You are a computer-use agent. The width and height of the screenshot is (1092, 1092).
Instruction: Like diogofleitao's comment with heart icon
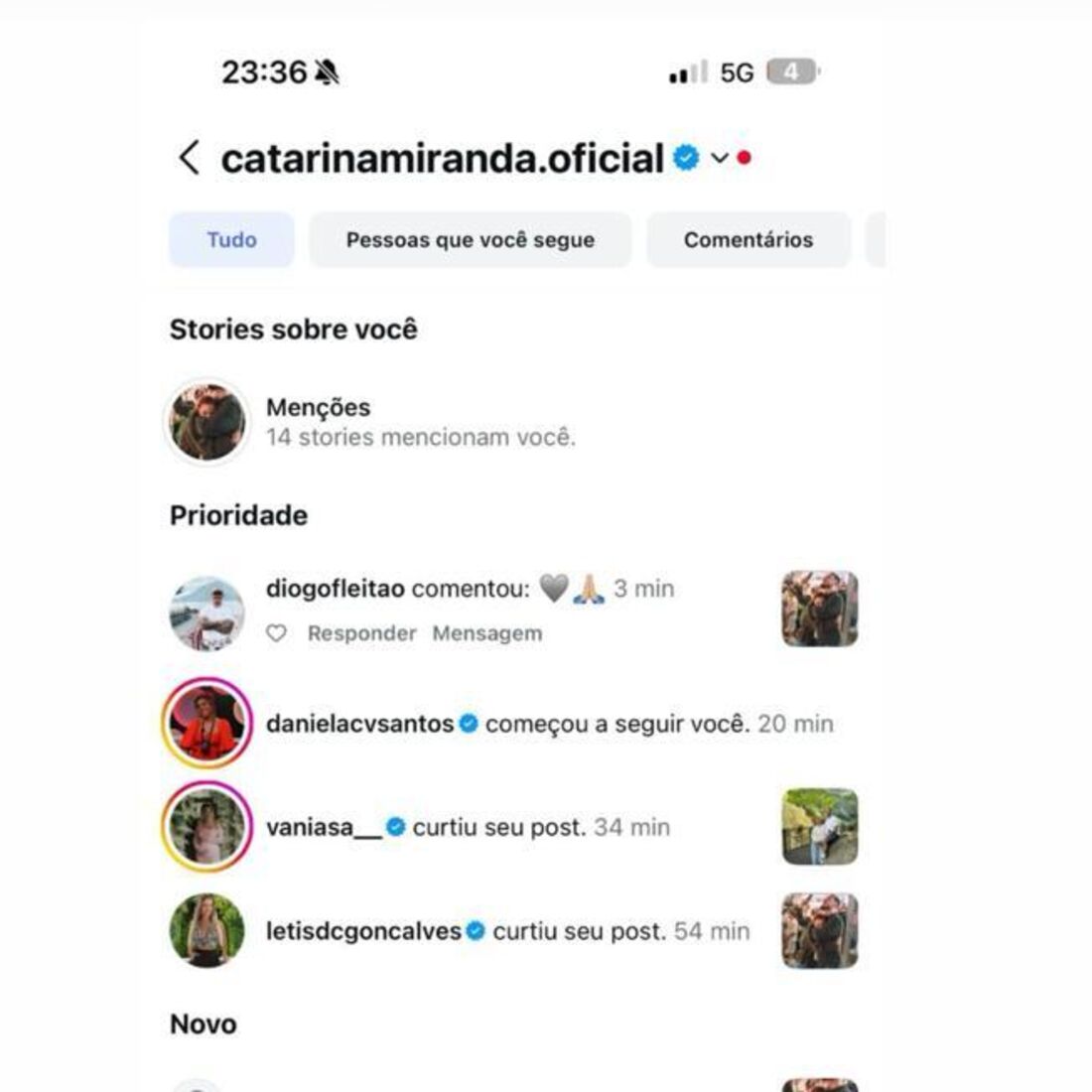277,633
